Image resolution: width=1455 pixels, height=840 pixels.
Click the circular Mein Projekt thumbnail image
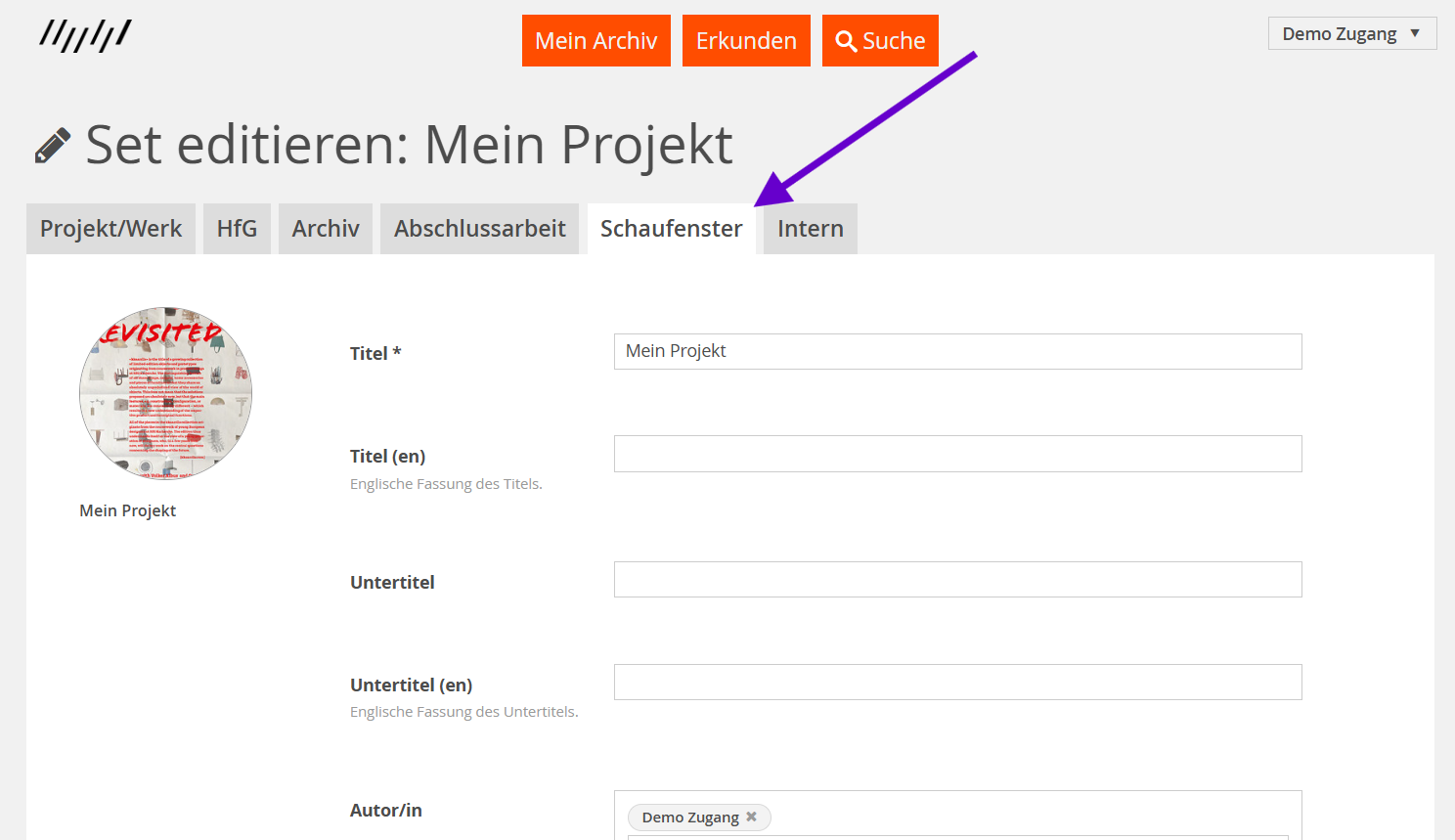(164, 391)
